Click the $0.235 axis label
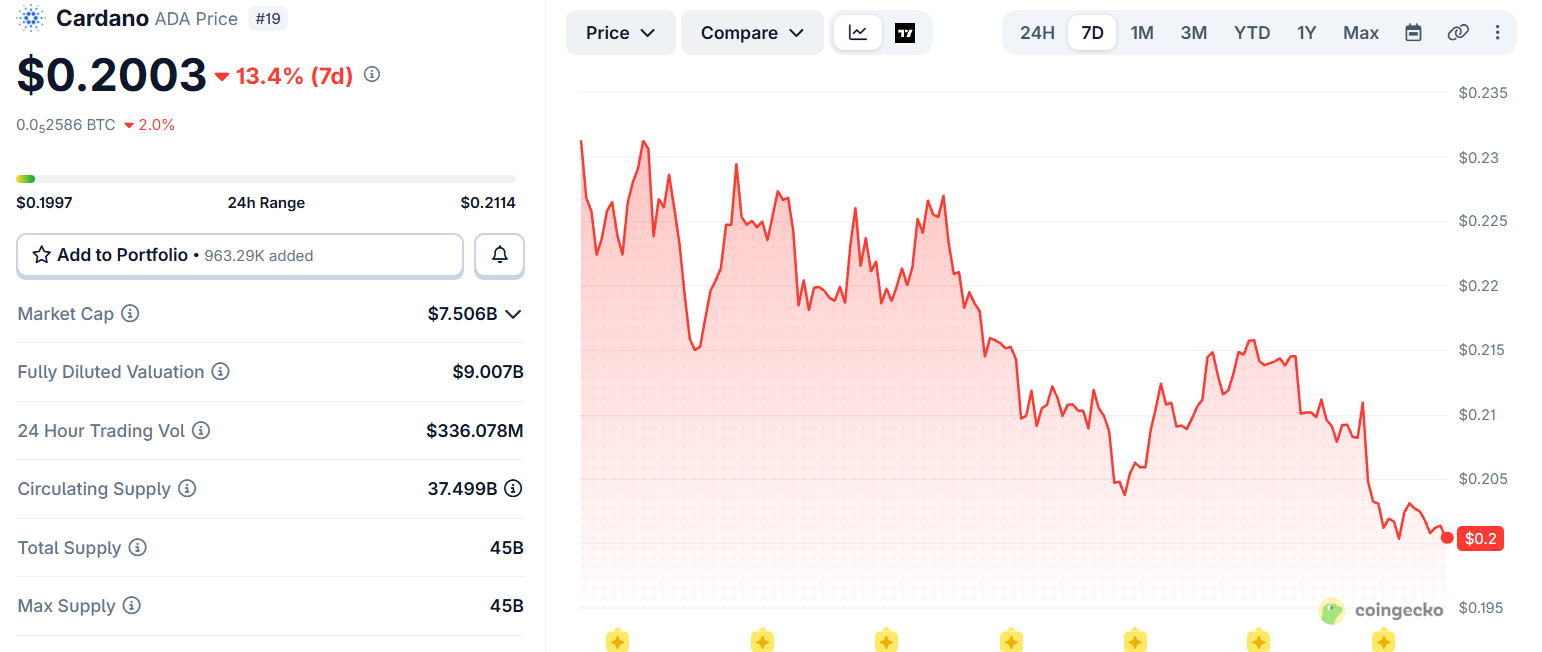 click(1483, 93)
